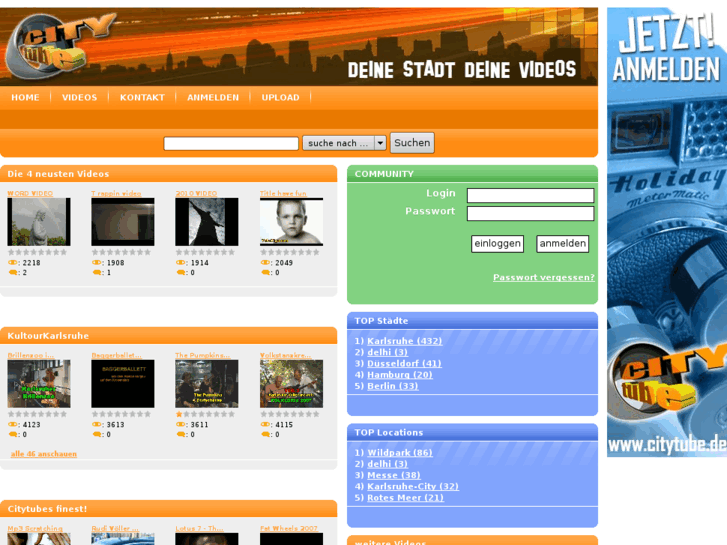Open the Hamburg (20) city link
This screenshot has width=727, height=545.
pyautogui.click(x=400, y=374)
